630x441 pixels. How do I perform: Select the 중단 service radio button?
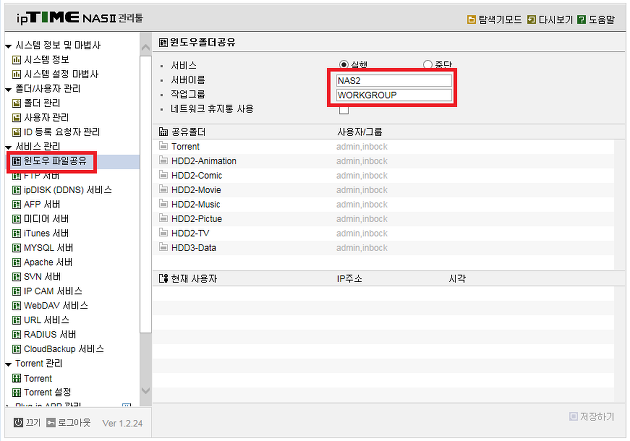pyautogui.click(x=428, y=65)
